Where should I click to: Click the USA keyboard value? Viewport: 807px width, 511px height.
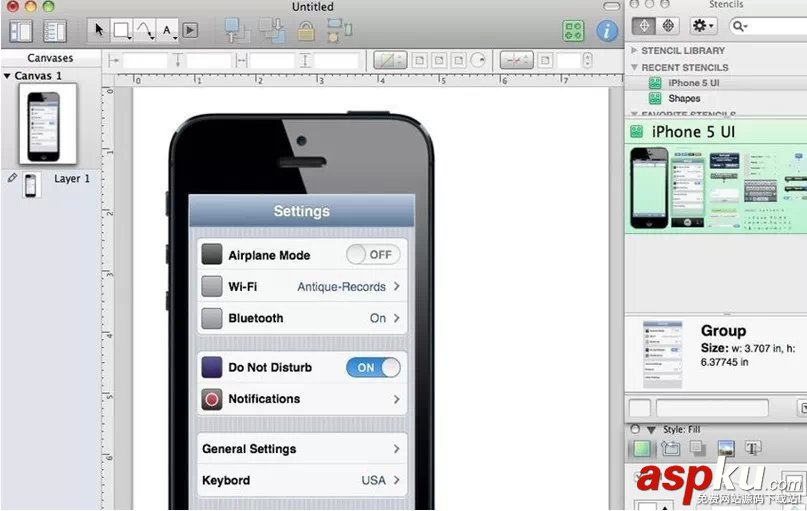(374, 480)
